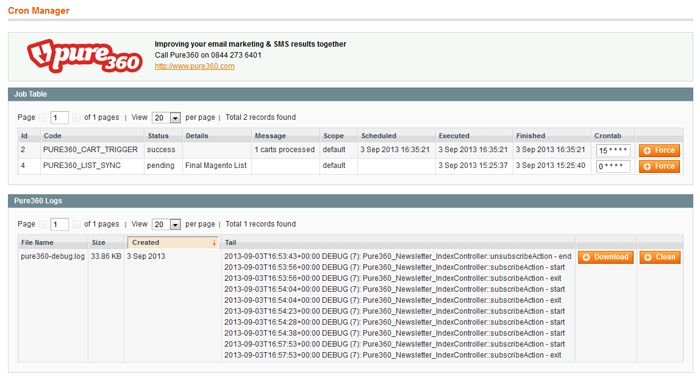
Task: Force run the PURE360_CART_TRIGGER job
Action: click(x=659, y=151)
